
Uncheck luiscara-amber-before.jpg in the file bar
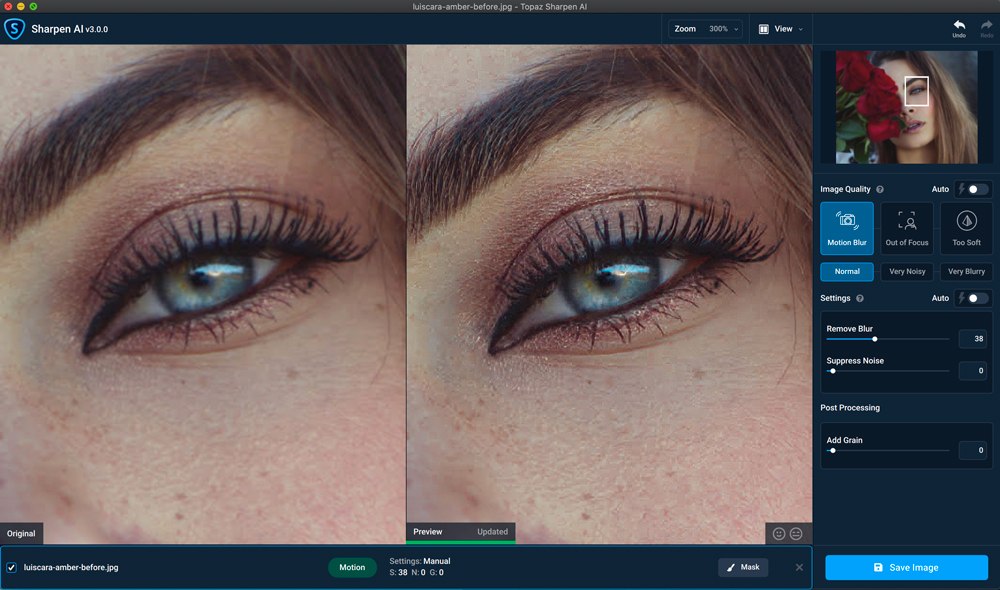click(12, 567)
